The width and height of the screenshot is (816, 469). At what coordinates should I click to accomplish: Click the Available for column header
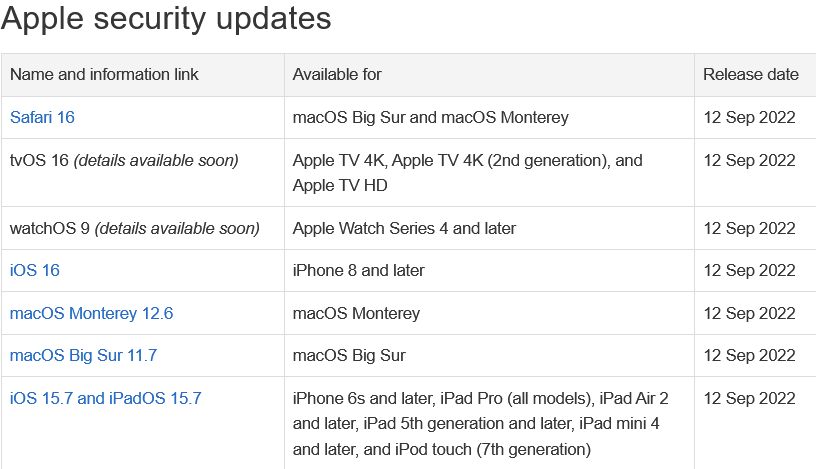pos(337,74)
